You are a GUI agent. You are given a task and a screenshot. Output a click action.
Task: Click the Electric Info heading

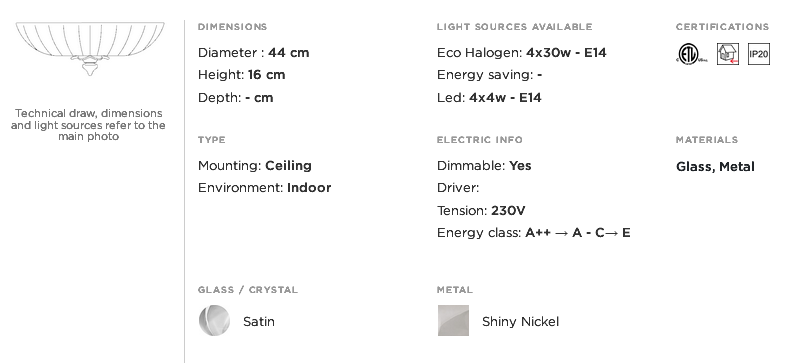pos(480,139)
